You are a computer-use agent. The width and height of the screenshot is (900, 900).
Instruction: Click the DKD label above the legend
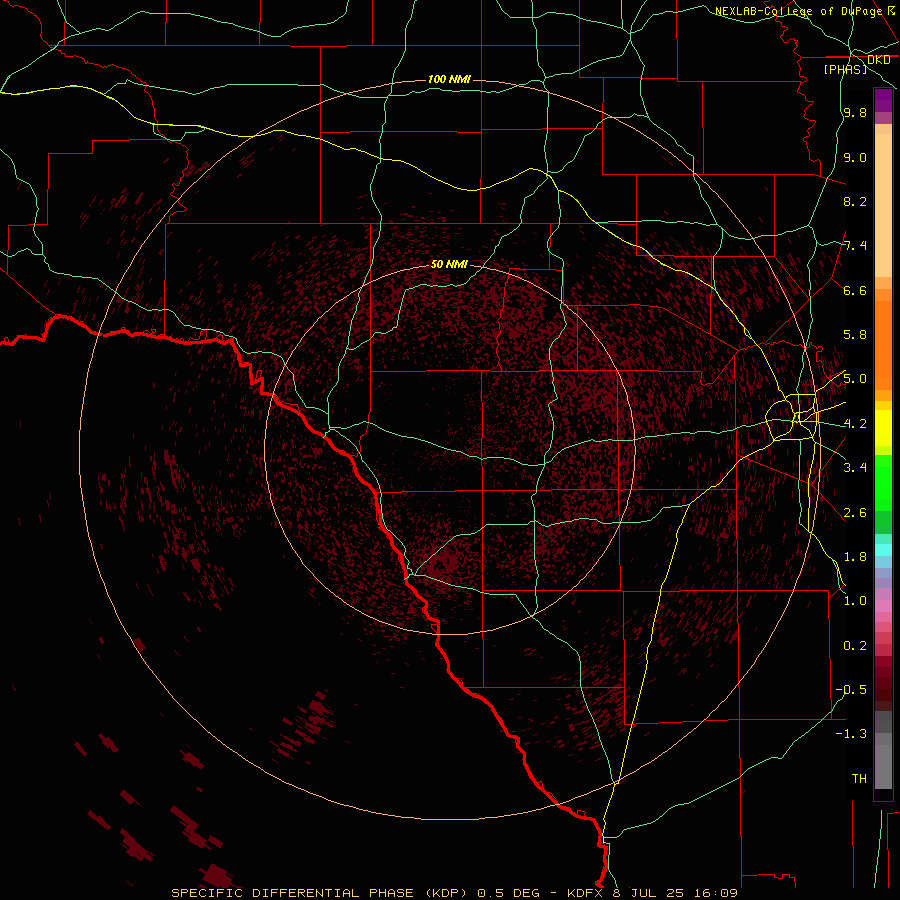click(878, 60)
